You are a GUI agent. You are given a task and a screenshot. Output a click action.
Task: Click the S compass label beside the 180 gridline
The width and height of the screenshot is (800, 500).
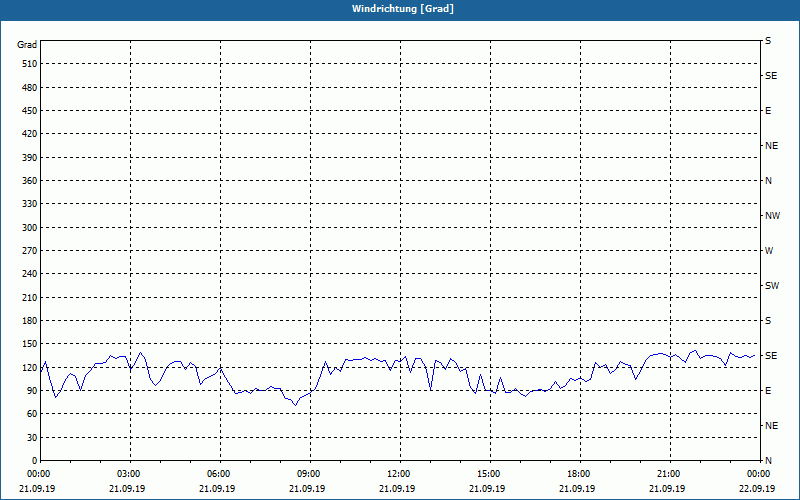pyautogui.click(x=768, y=320)
